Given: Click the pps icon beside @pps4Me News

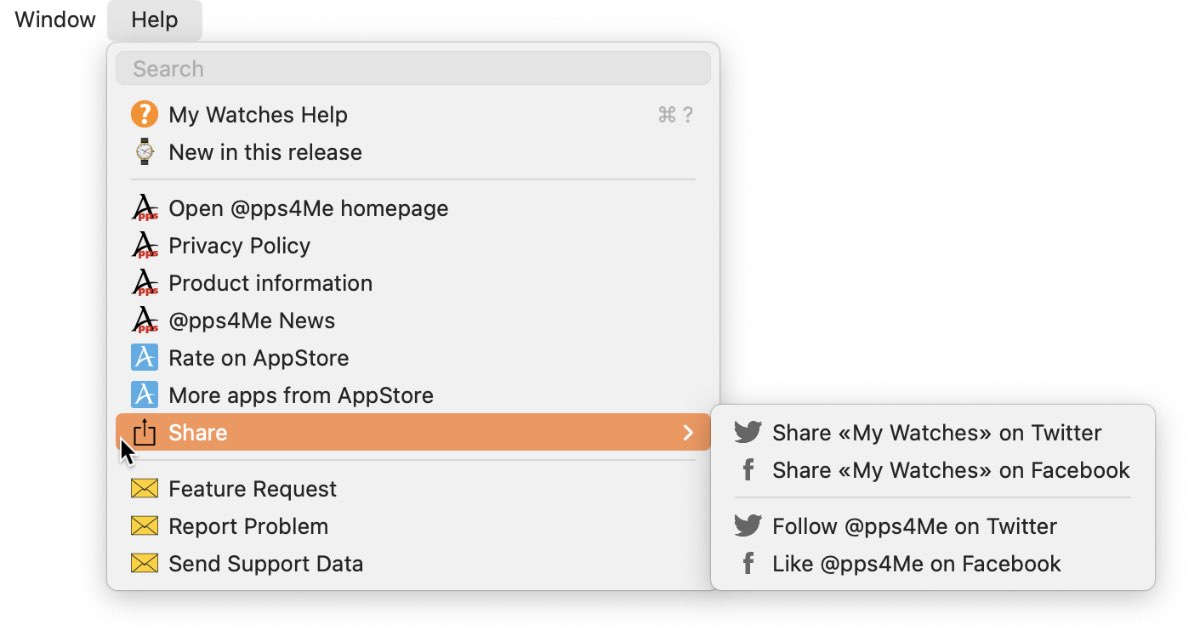Looking at the screenshot, I should tap(145, 320).
